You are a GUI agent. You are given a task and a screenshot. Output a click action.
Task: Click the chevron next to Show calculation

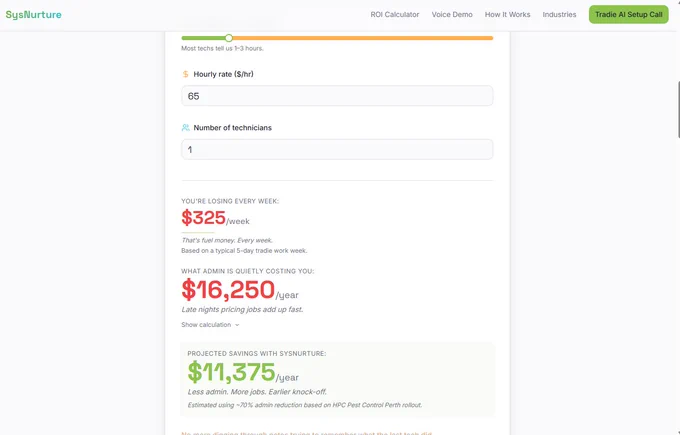pyautogui.click(x=237, y=325)
